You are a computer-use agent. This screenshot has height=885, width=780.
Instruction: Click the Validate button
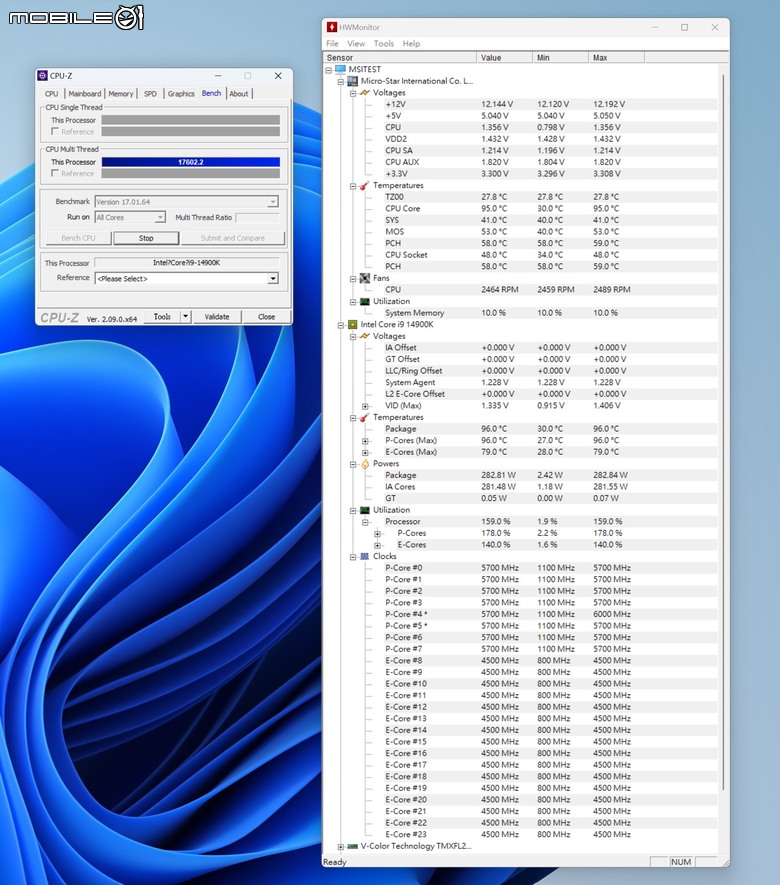[217, 317]
